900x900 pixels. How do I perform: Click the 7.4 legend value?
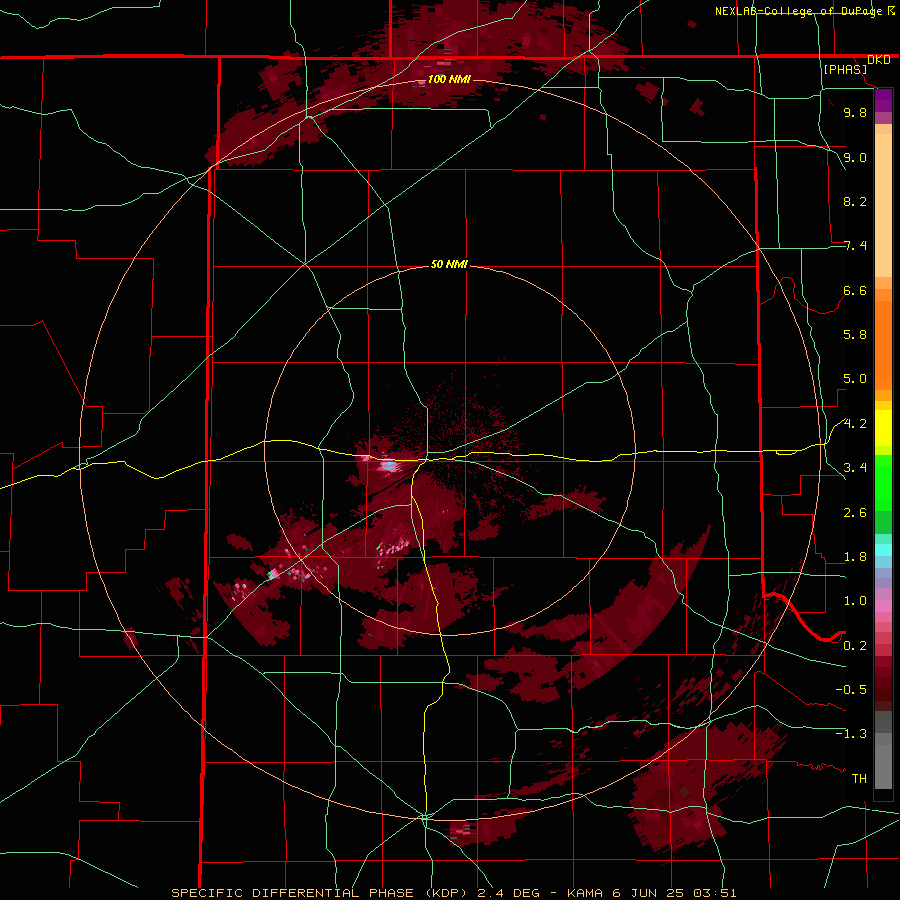click(x=855, y=246)
